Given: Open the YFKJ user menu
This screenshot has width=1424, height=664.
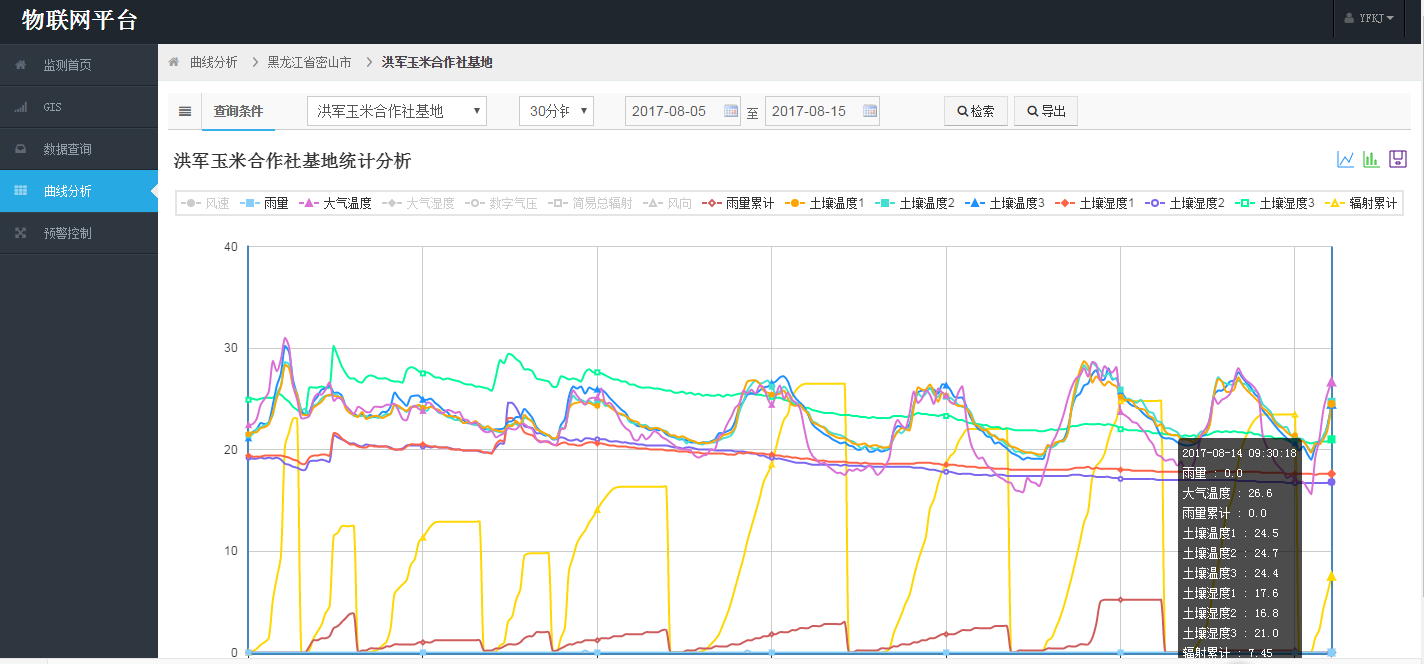Looking at the screenshot, I should pyautogui.click(x=1368, y=18).
